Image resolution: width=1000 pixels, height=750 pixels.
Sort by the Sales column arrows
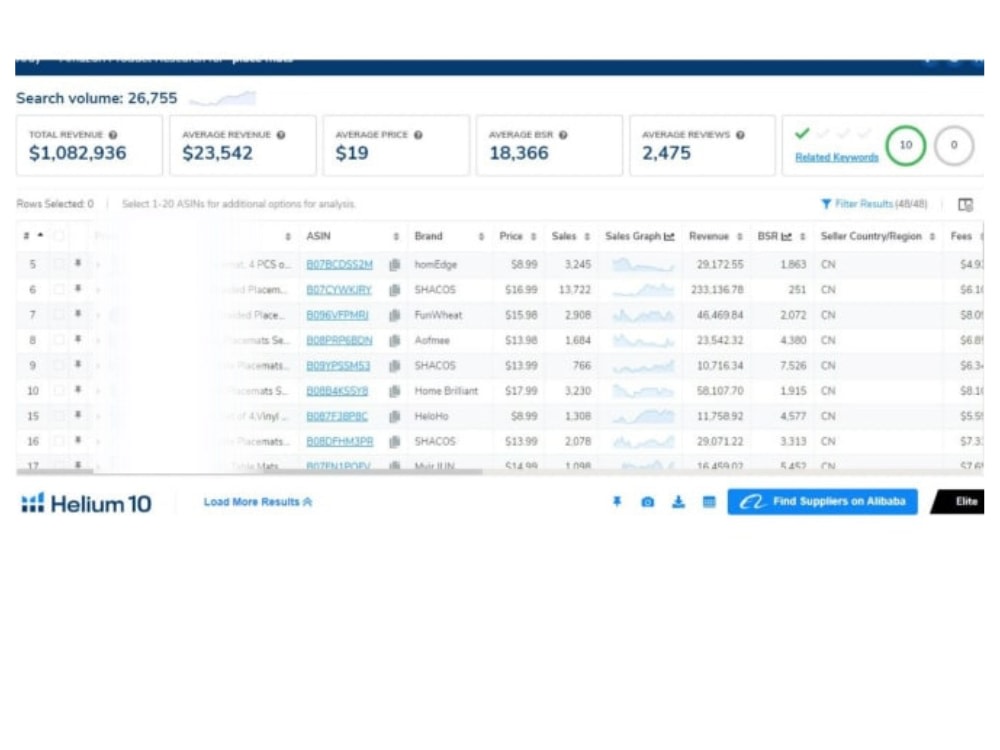click(x=587, y=237)
